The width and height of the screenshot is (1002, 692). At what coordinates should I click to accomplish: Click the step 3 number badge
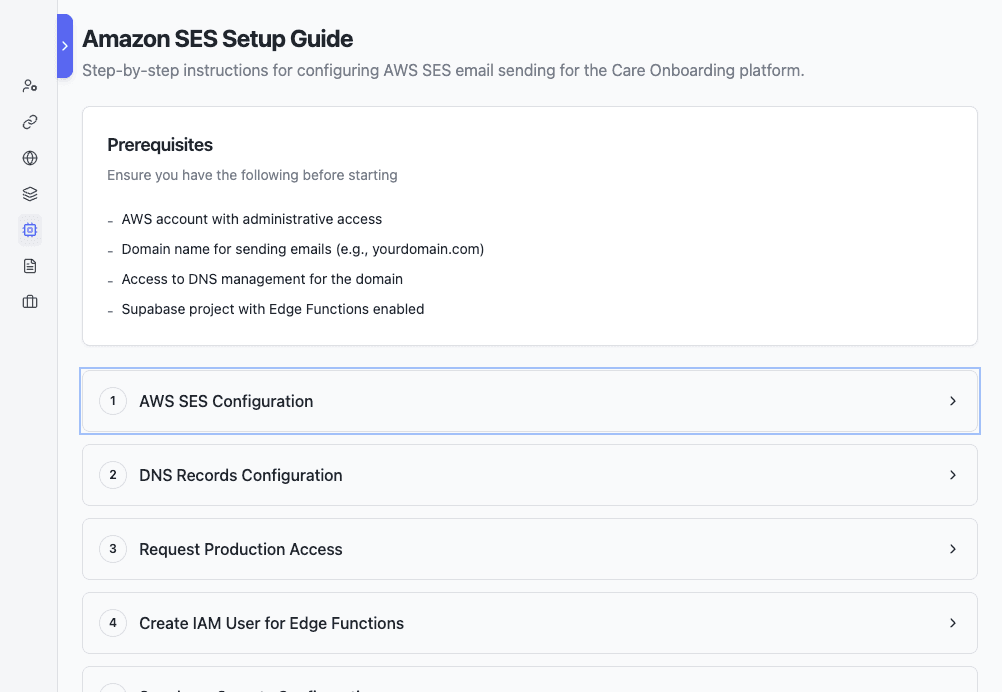click(x=113, y=549)
